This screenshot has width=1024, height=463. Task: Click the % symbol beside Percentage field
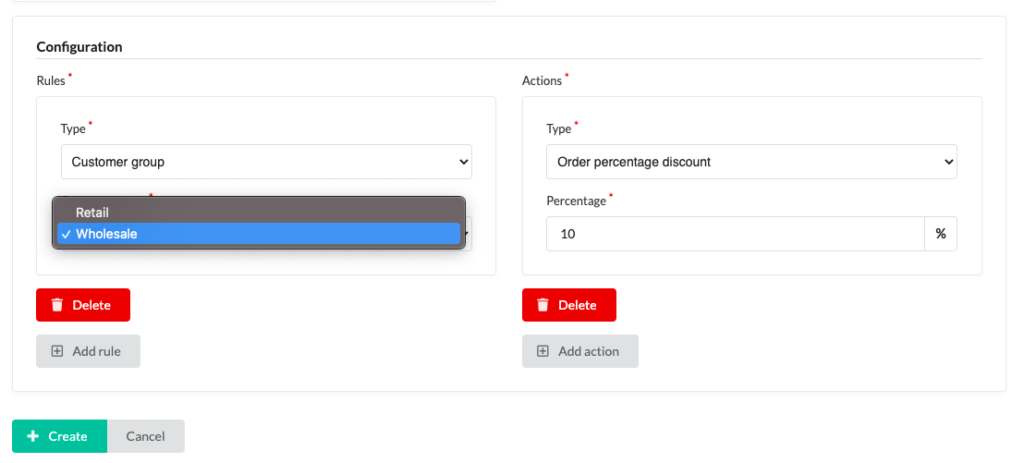[x=940, y=234]
